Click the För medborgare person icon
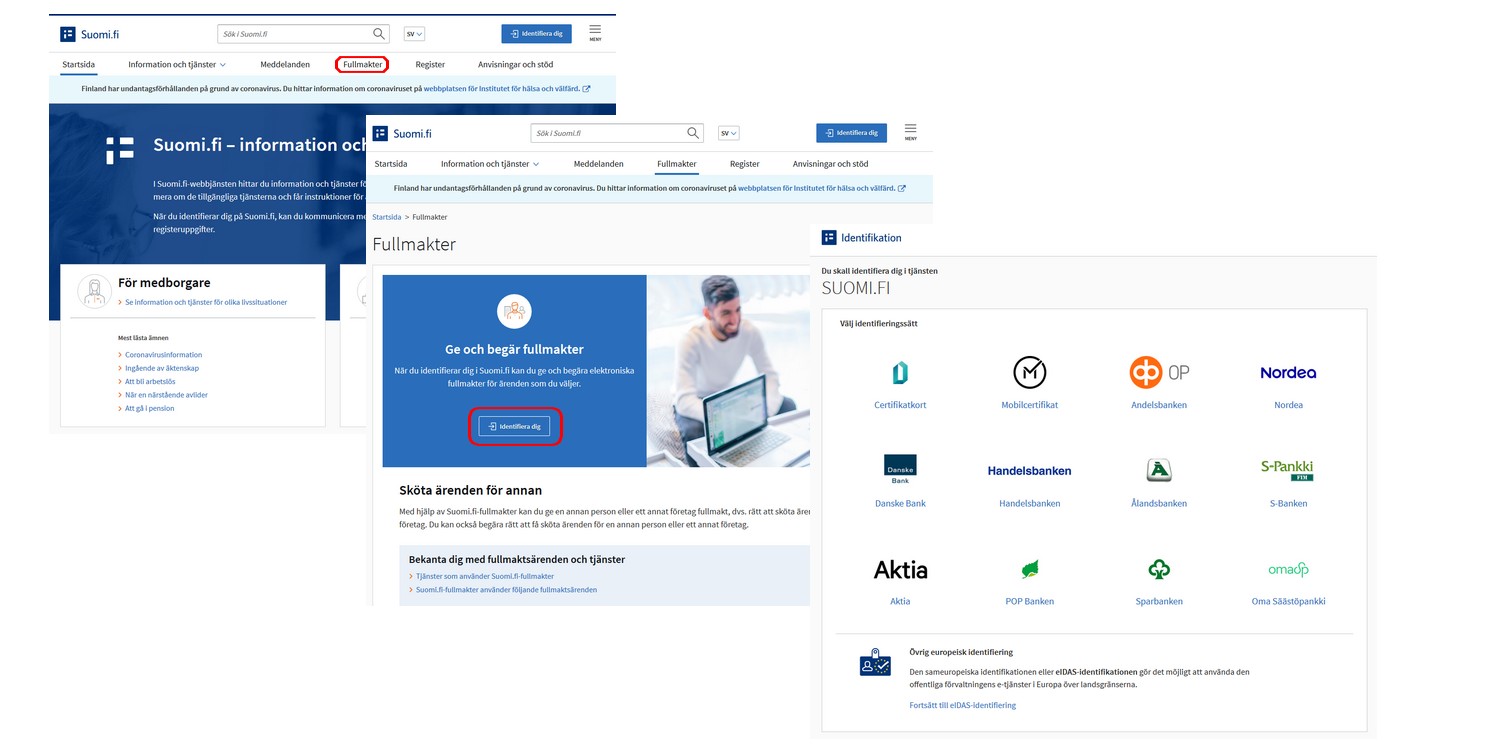The width and height of the screenshot is (1512, 756). [x=95, y=291]
